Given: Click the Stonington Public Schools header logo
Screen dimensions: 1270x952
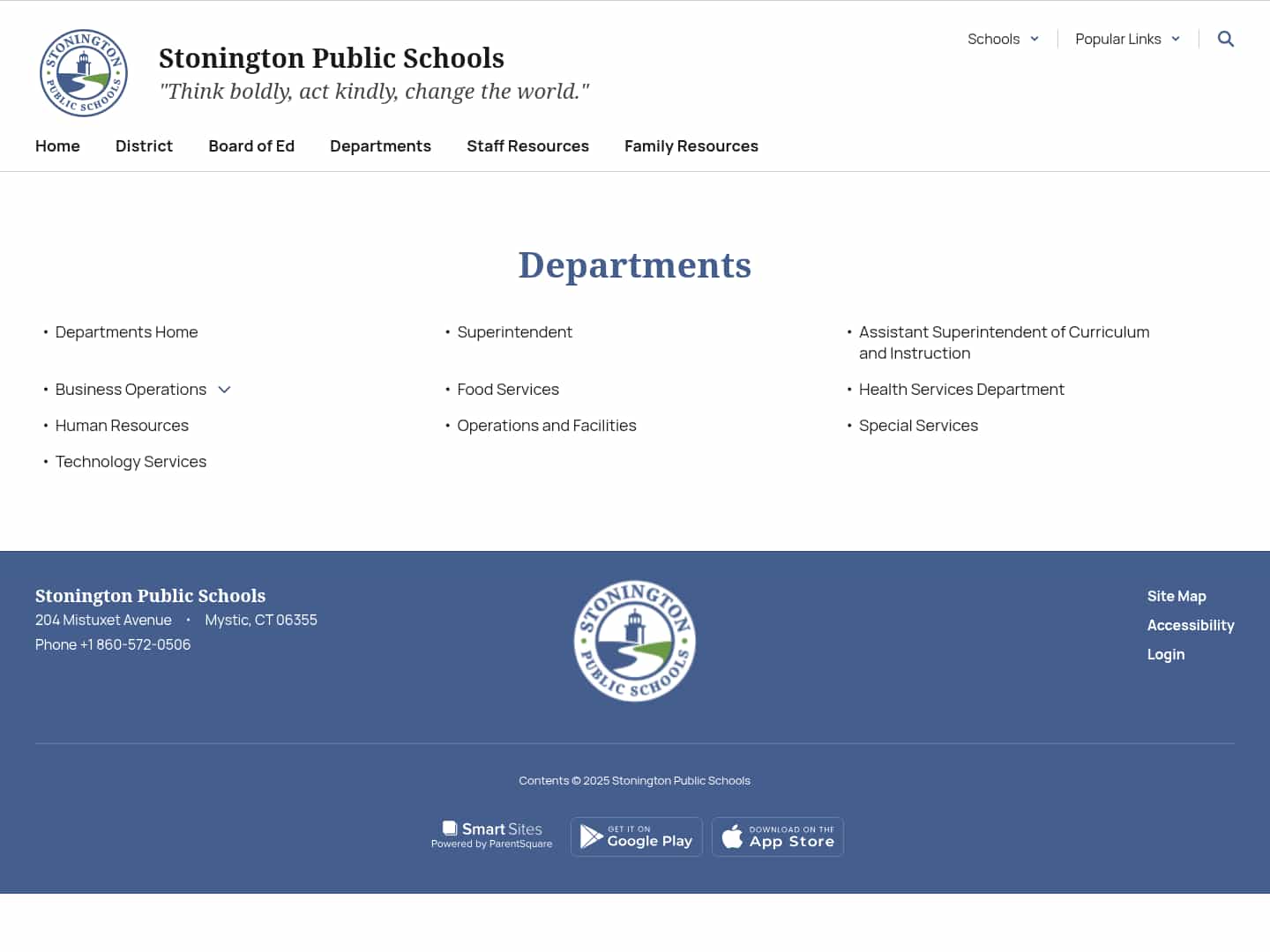Looking at the screenshot, I should click(83, 73).
